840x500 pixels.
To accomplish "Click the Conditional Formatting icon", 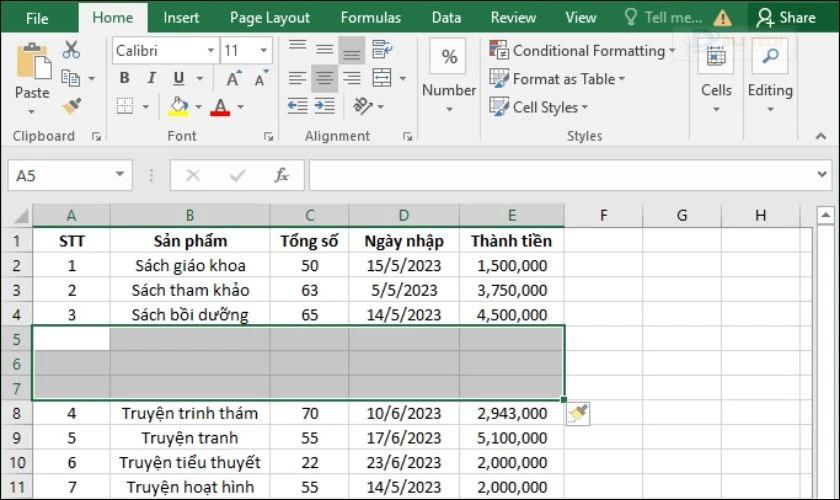I will pos(499,50).
